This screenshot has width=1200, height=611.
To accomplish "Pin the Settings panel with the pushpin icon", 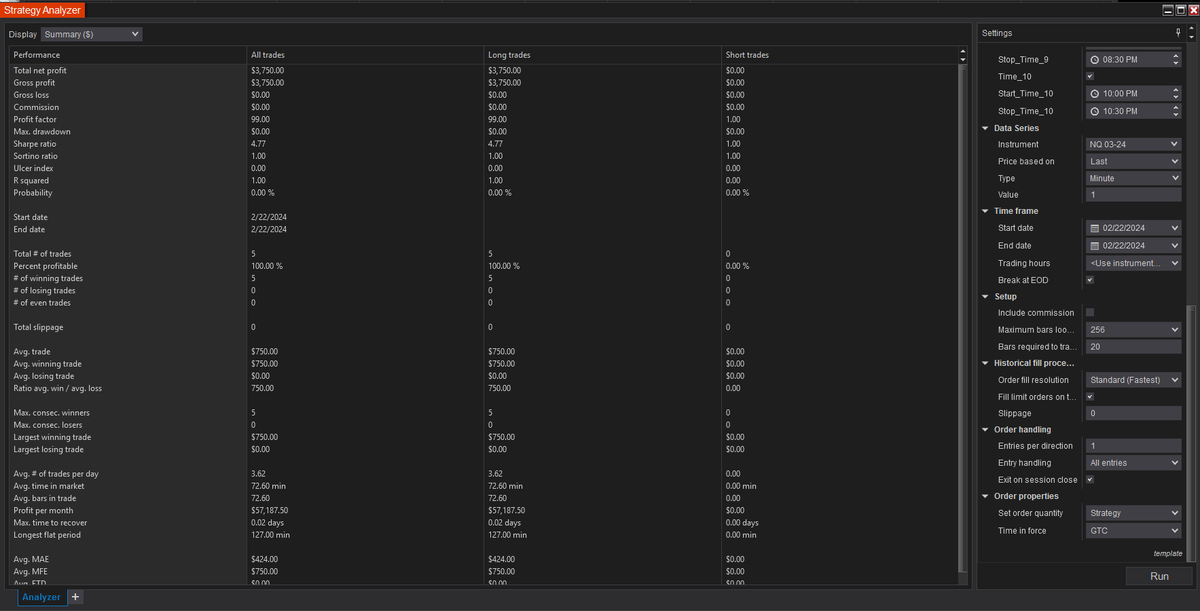I will point(1178,33).
